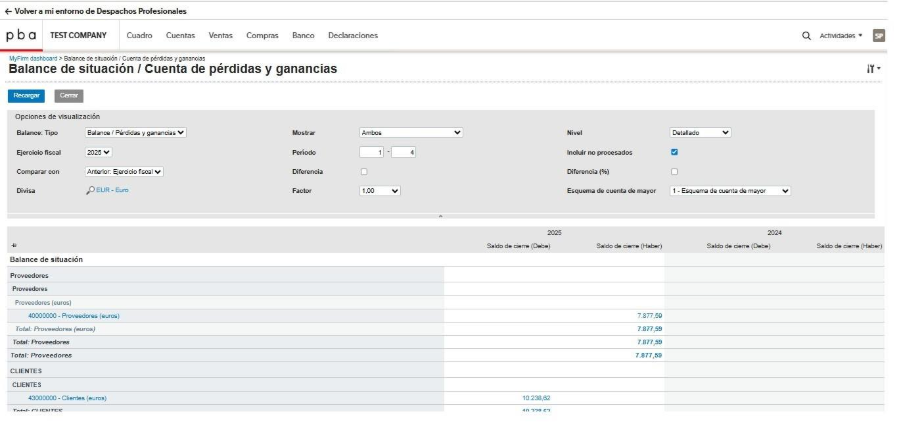Image resolution: width=901 pixels, height=438 pixels.
Task: Open the SP user avatar menu
Action: coord(879,36)
